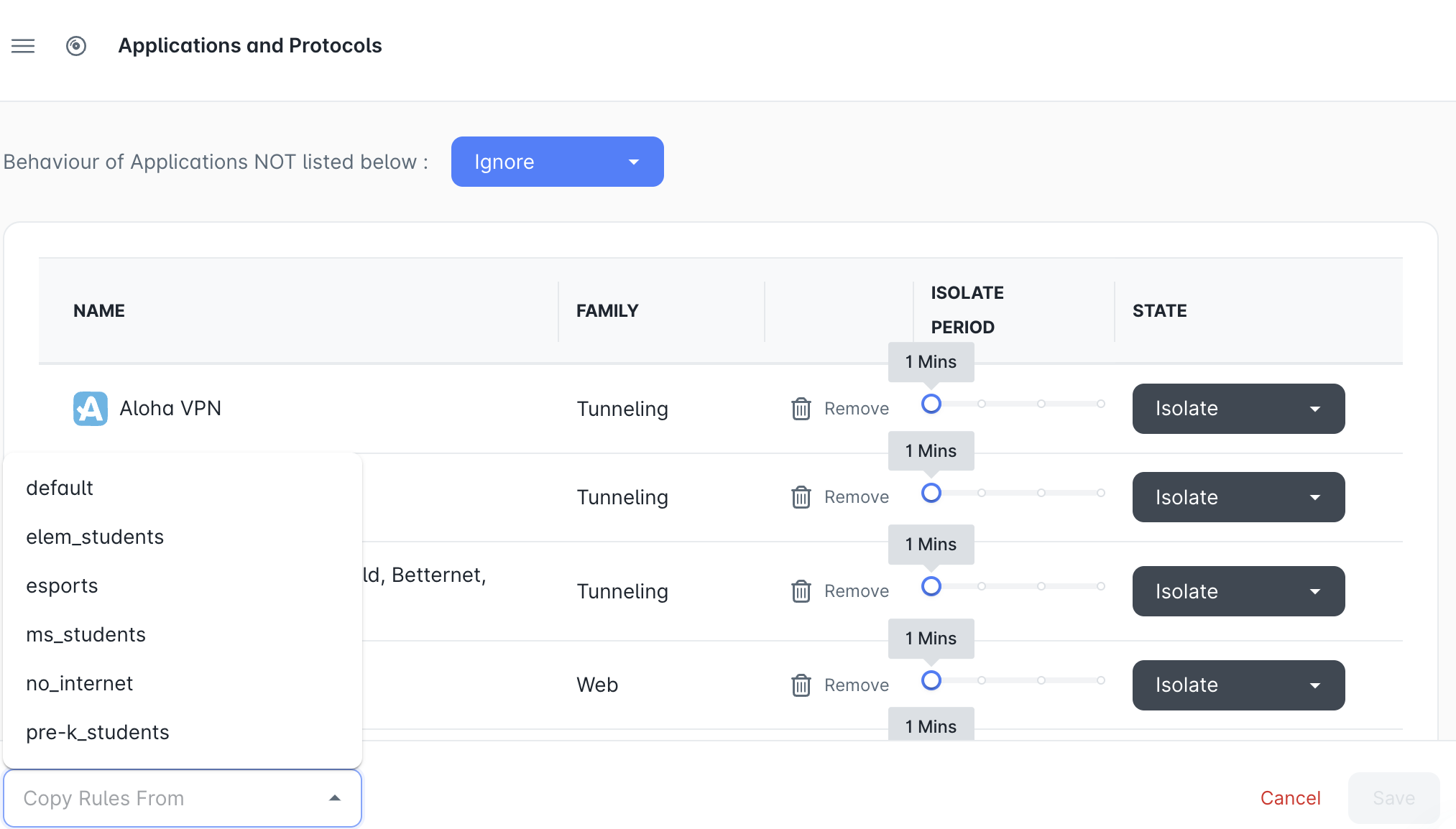Choose esports from rules list

point(183,586)
